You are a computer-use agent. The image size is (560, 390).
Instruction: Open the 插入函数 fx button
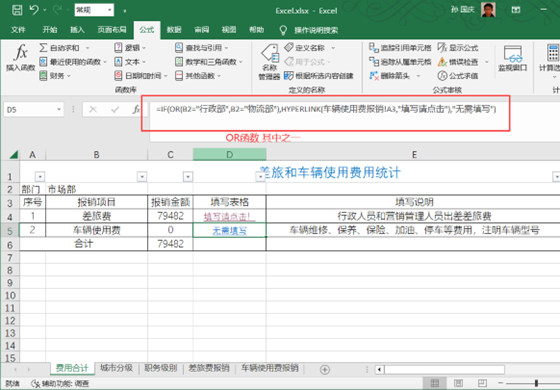coord(20,57)
